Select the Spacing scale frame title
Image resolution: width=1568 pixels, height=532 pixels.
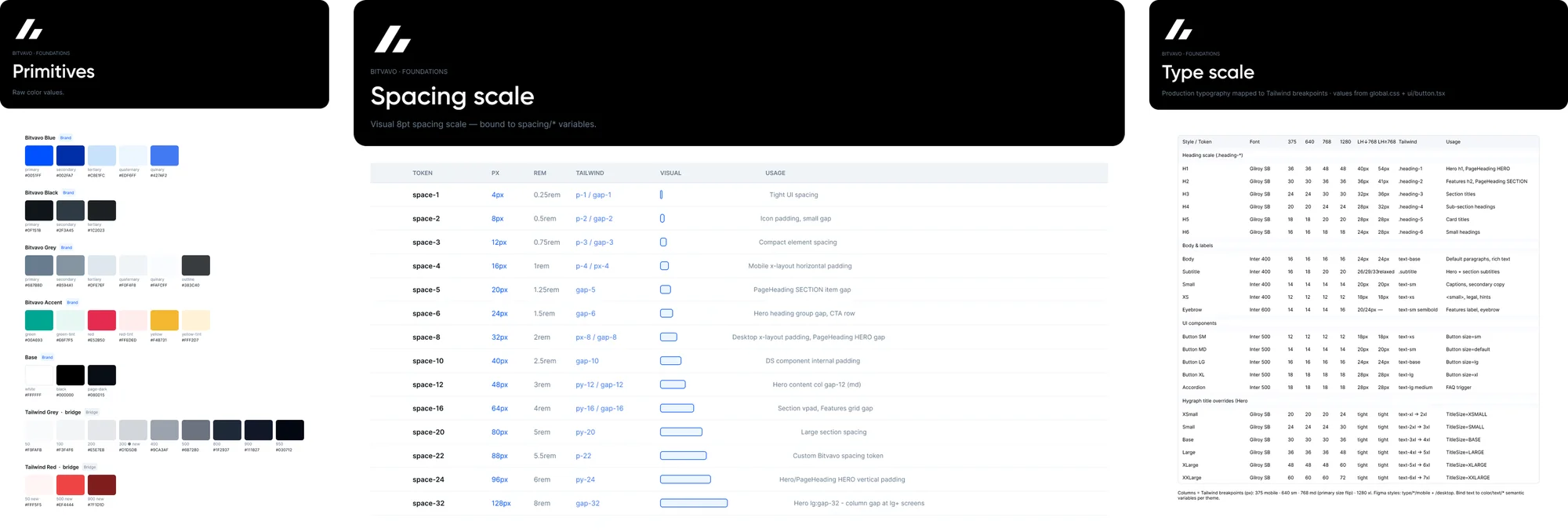coord(452,96)
